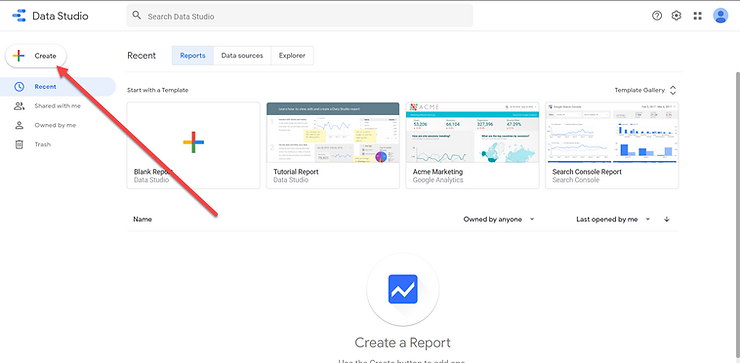The image size is (740, 363).
Task: Click the colorful plus icon in Create
Action: tap(18, 56)
